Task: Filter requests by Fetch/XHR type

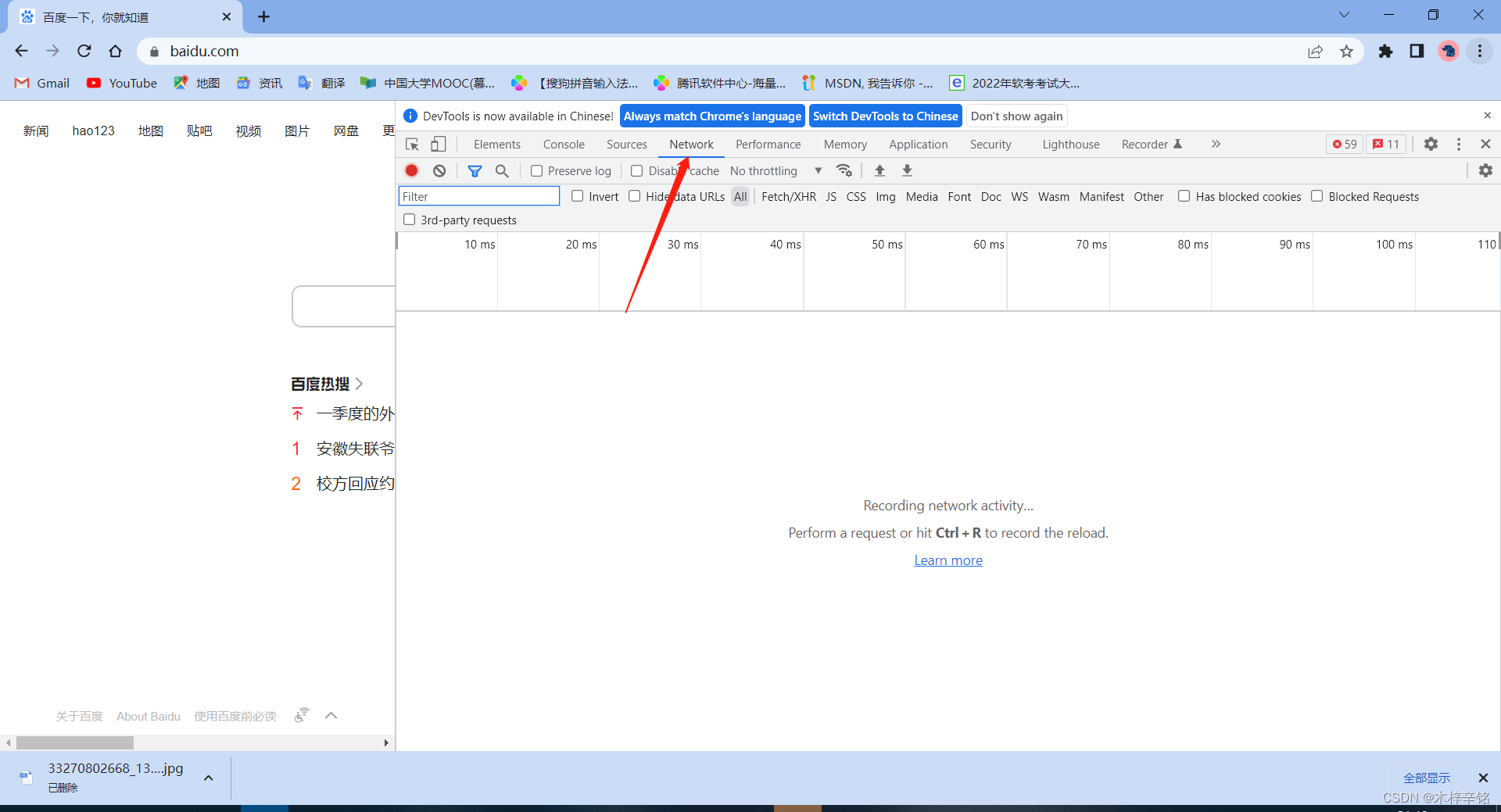Action: pos(788,197)
